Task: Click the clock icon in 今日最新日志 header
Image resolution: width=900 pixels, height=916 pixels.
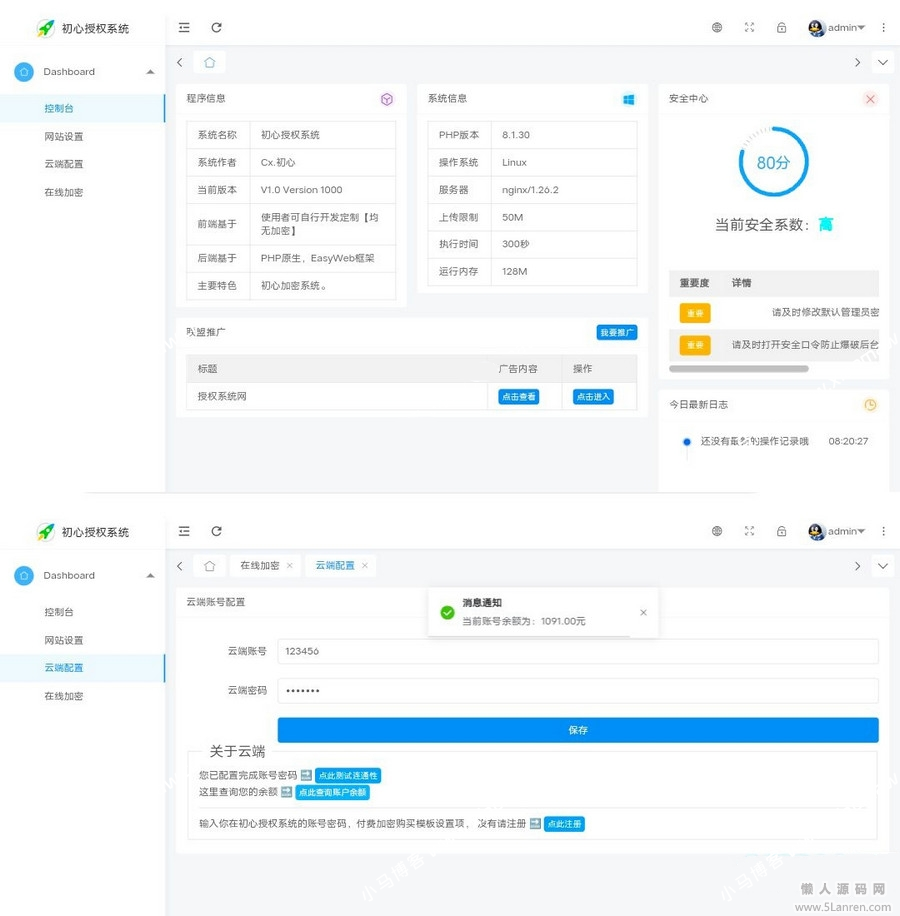Action: (x=870, y=405)
